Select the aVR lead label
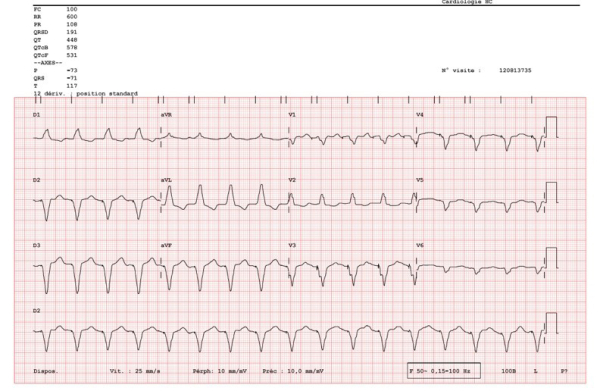The image size is (600, 391). tap(166, 115)
